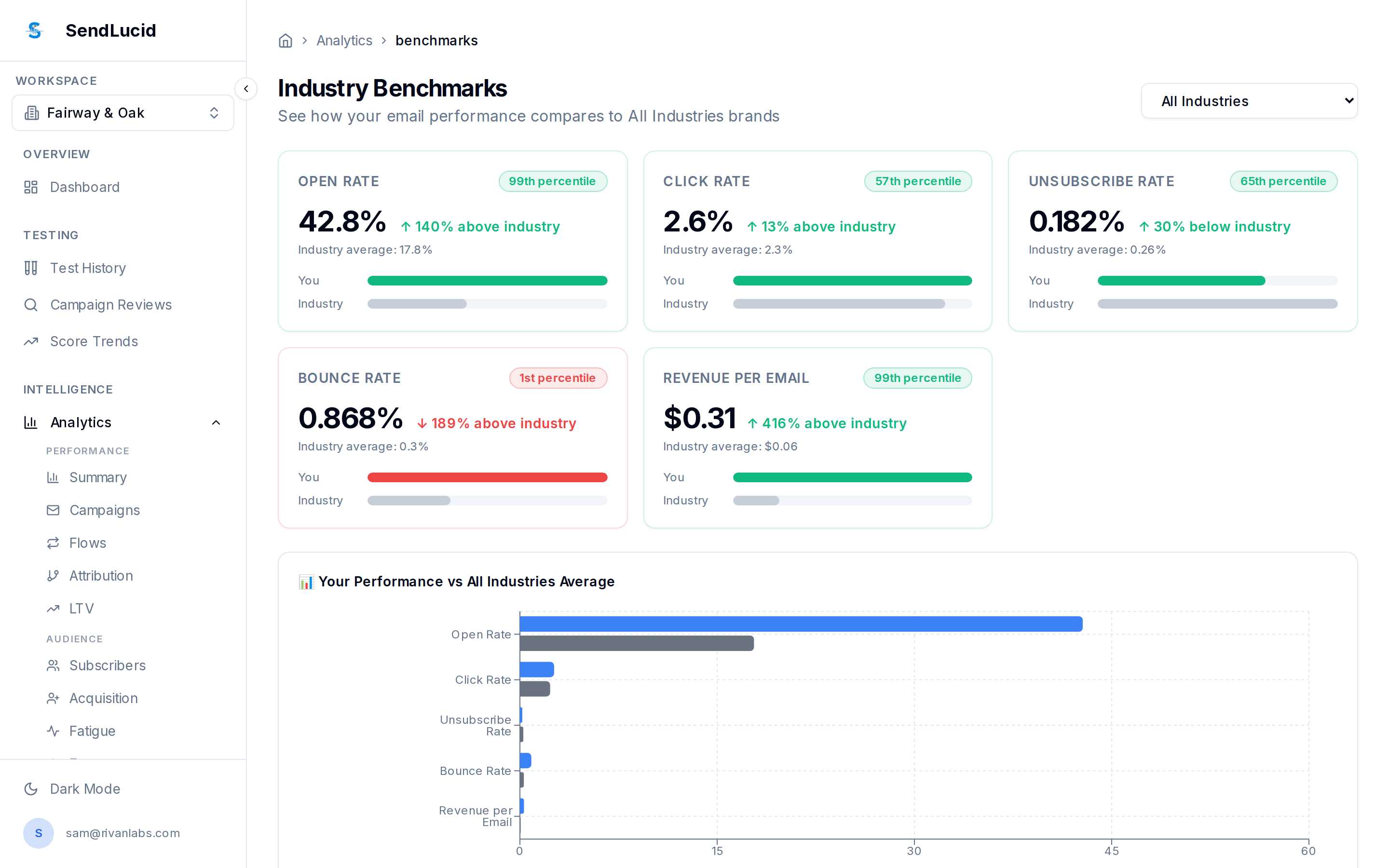1389x868 pixels.
Task: Click the Attribution branch icon
Action: coord(53,576)
